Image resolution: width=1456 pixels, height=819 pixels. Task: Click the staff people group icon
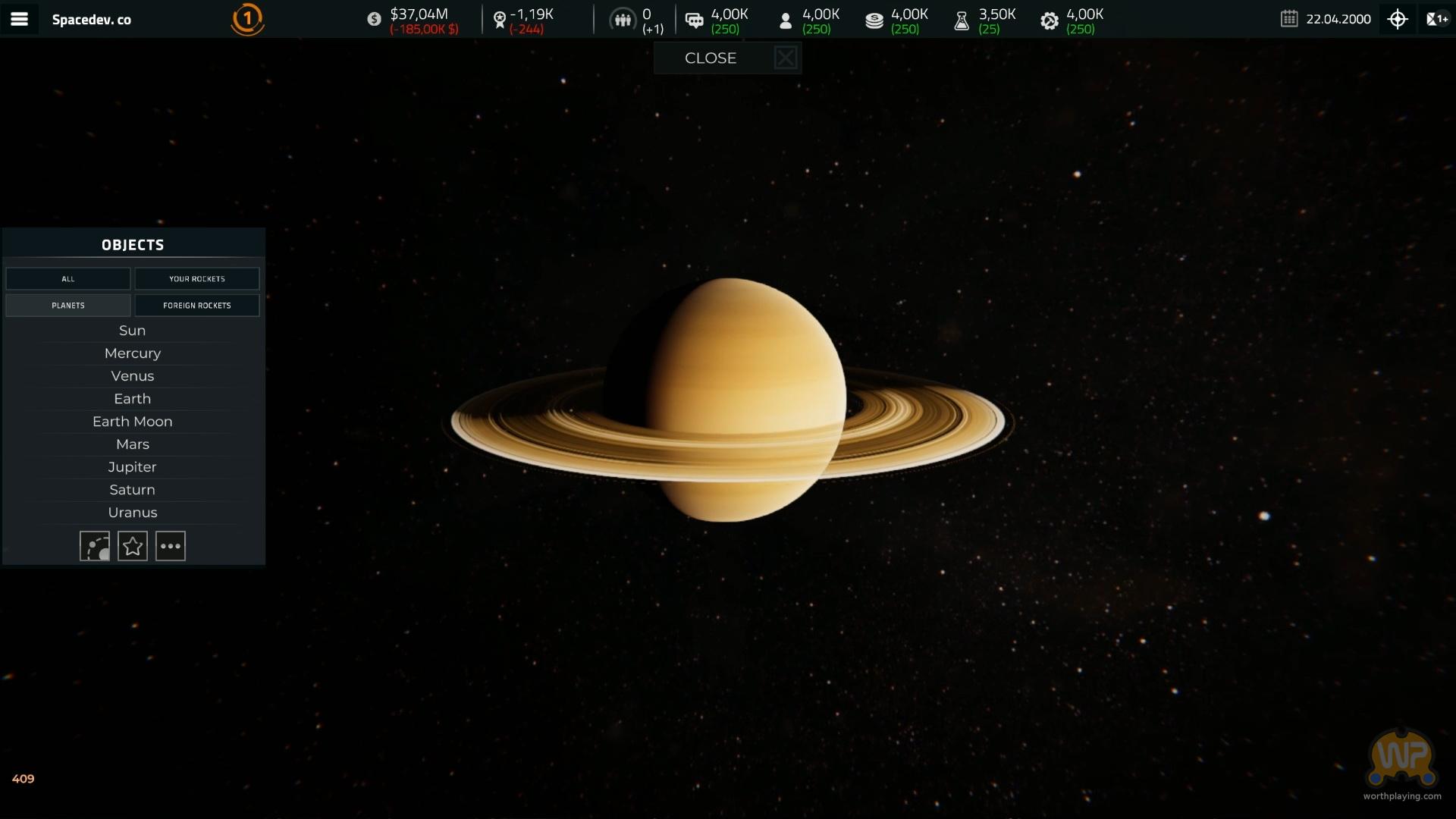[x=623, y=20]
